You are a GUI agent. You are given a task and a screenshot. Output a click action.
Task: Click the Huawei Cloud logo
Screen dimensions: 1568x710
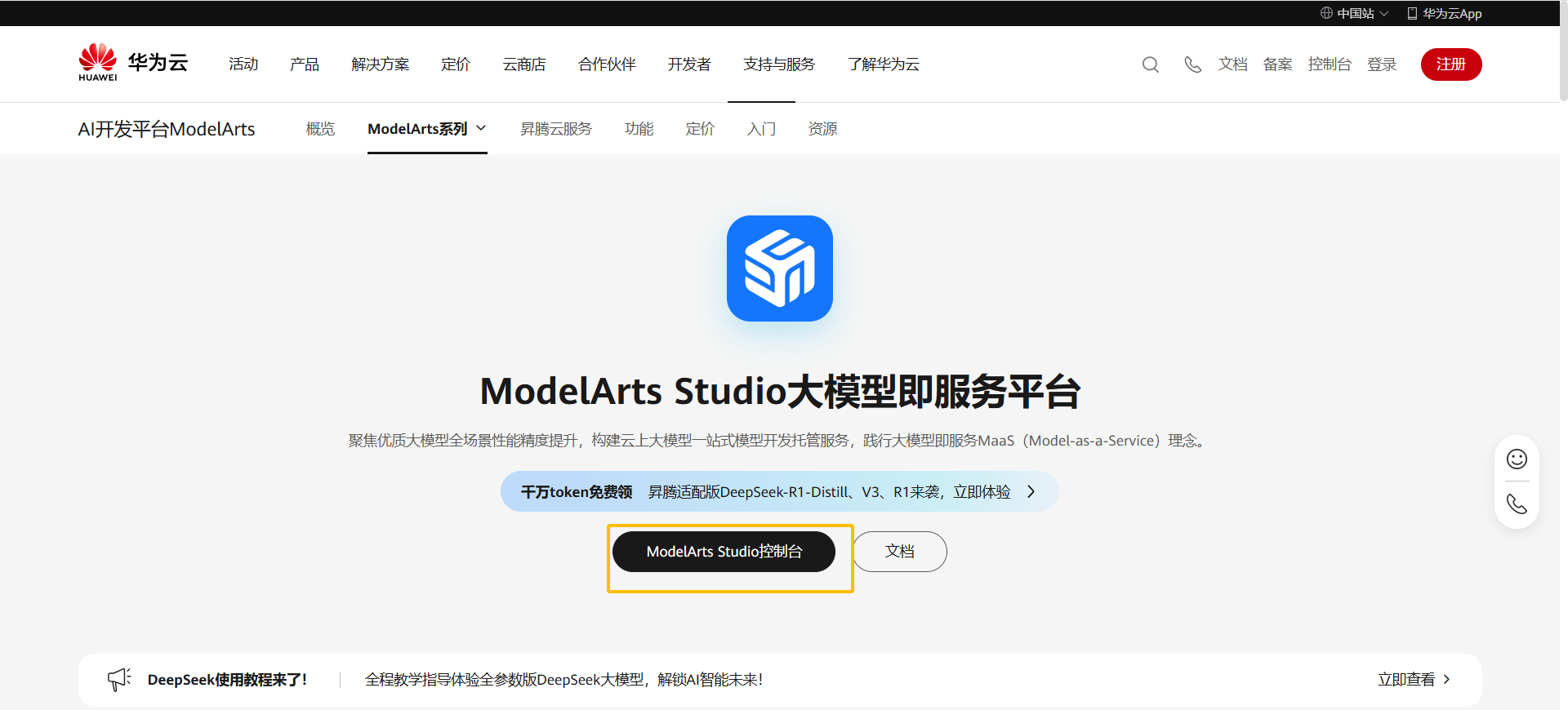coord(133,63)
